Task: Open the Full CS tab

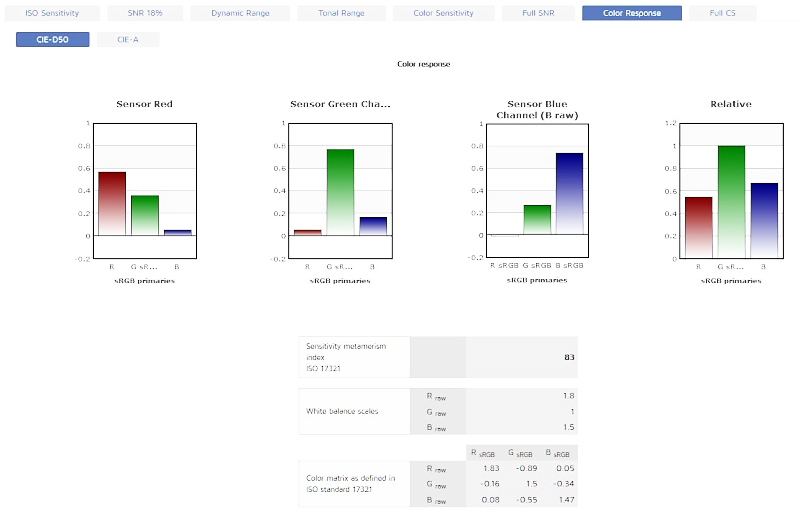Action: pyautogui.click(x=722, y=13)
